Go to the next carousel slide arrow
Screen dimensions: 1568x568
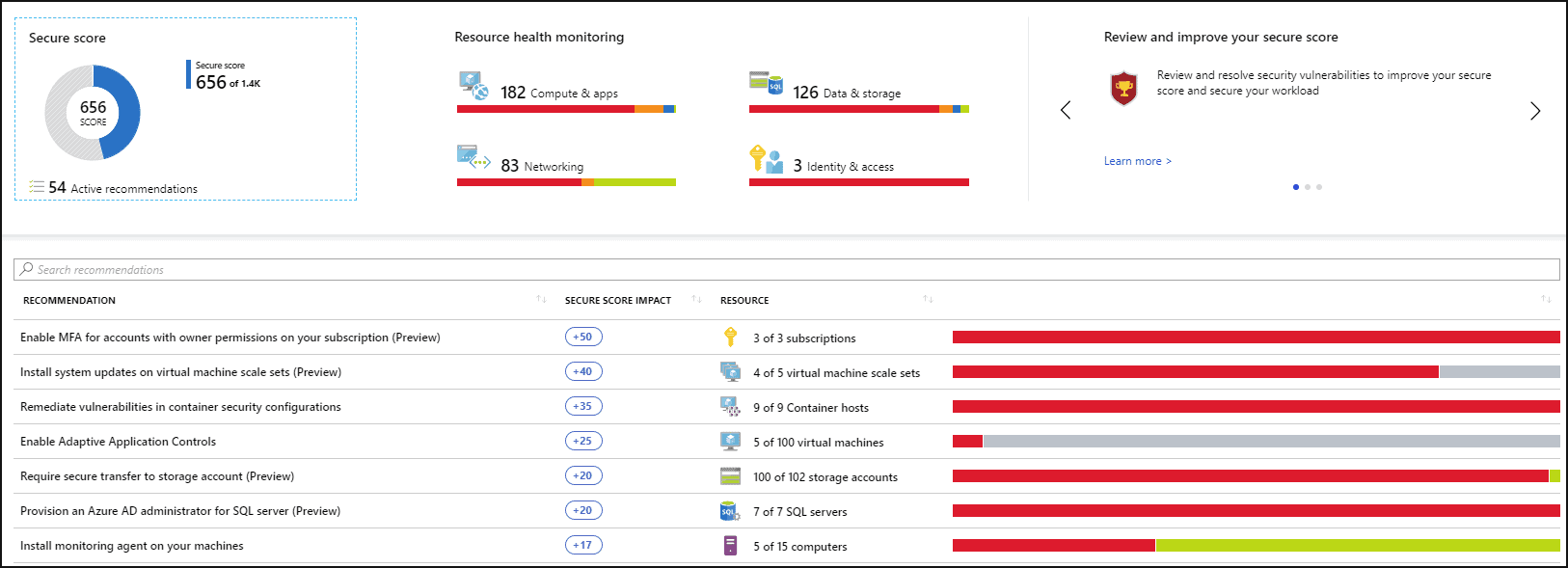[1535, 111]
